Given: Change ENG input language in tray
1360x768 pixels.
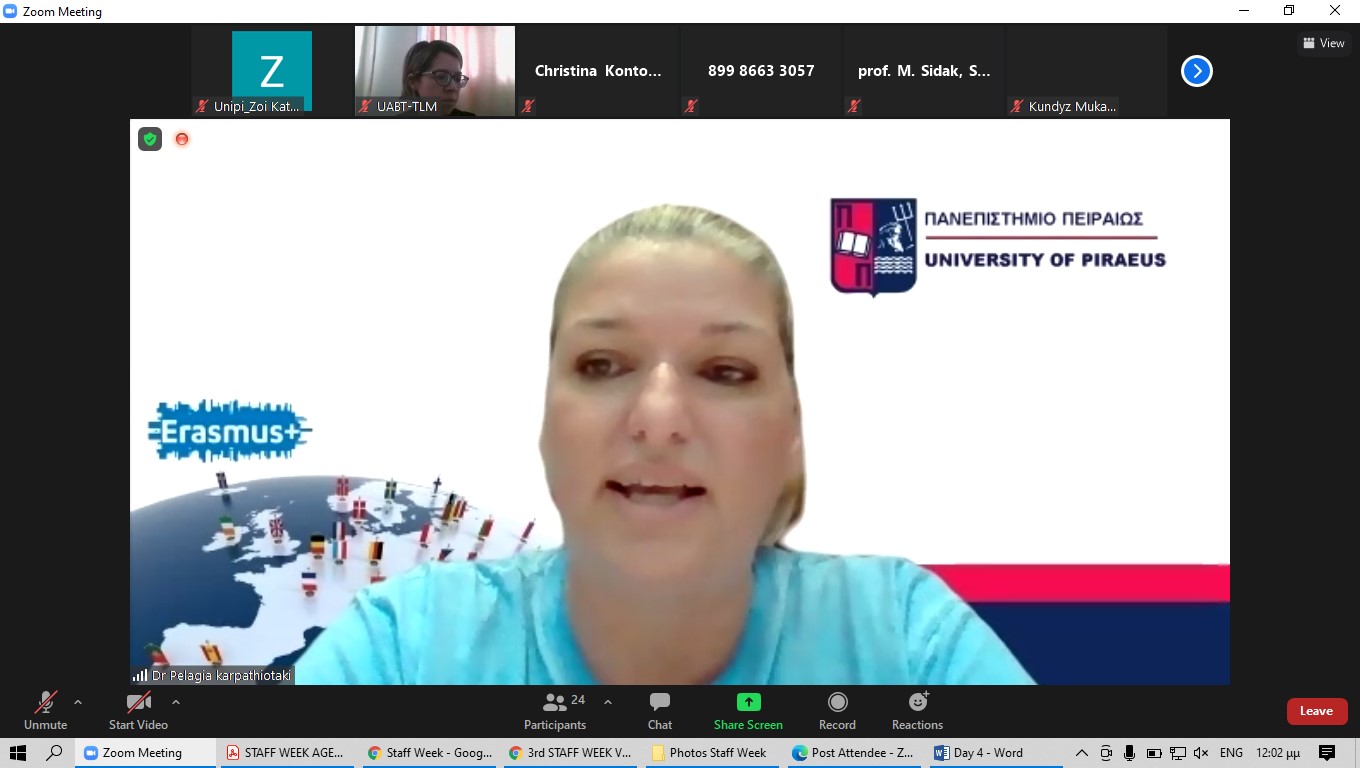Looking at the screenshot, I should [1232, 753].
